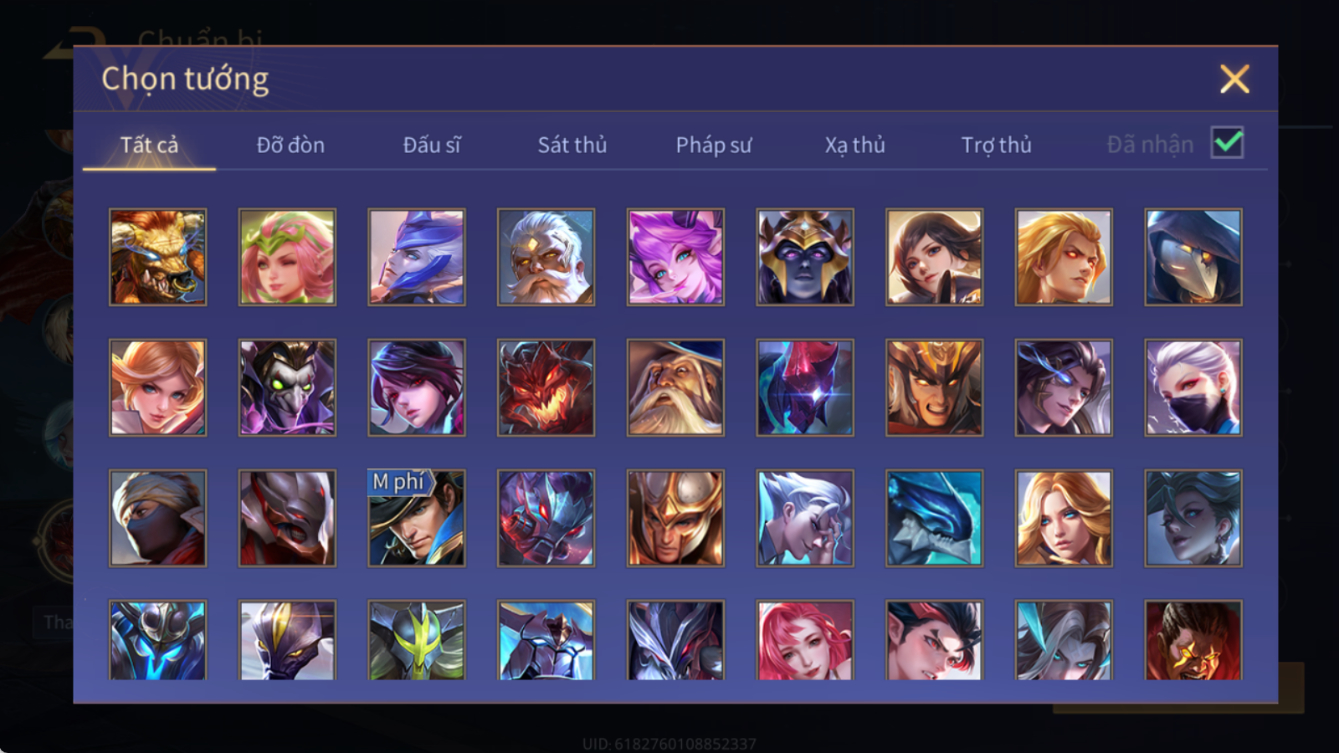This screenshot has height=753, width=1339.
Task: Select the hero tagged 'M phí'
Action: pyautogui.click(x=416, y=518)
